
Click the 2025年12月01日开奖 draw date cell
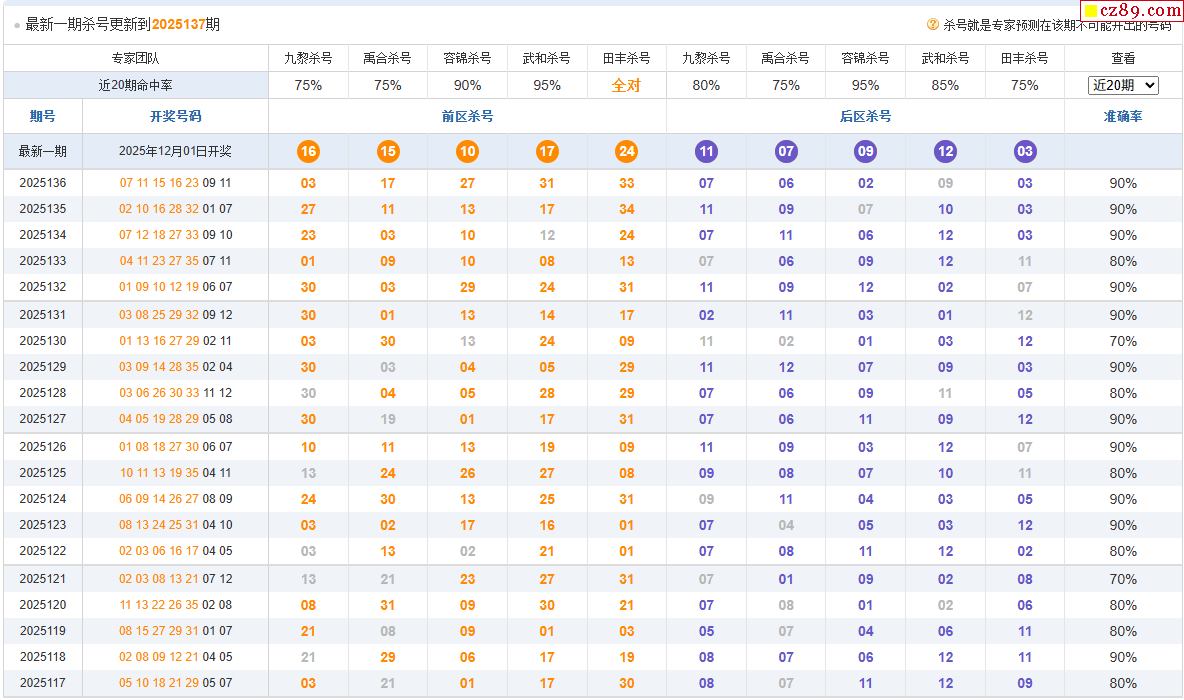tap(175, 152)
